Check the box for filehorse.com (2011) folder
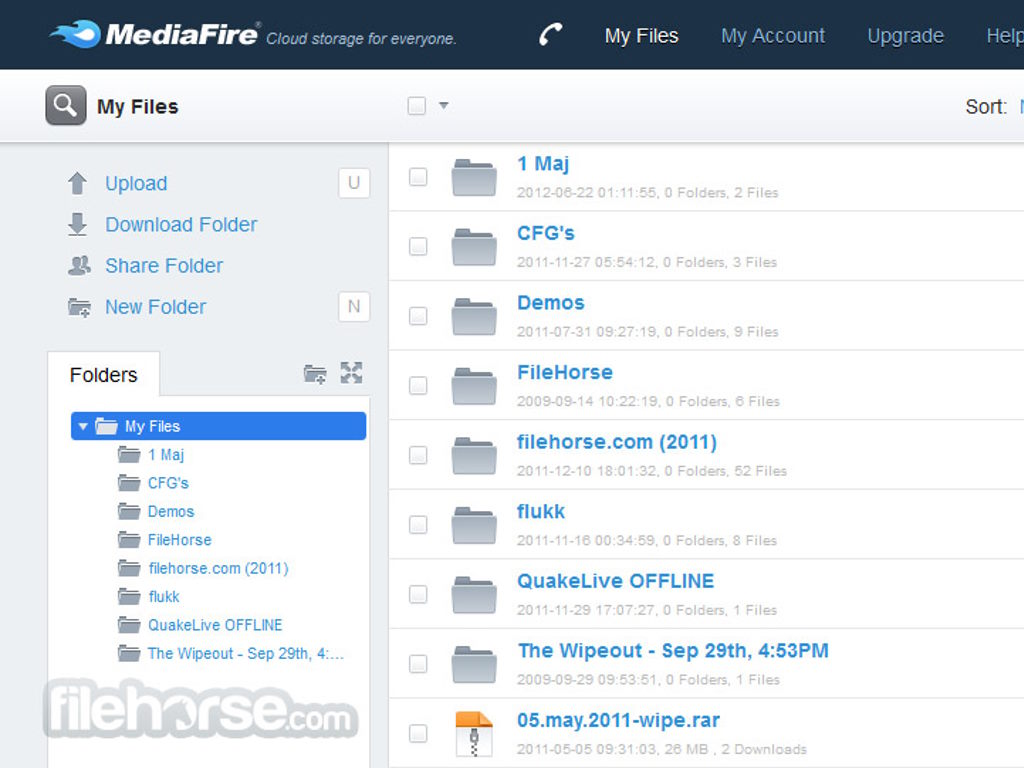Screen dimensions: 1024x768 point(418,455)
